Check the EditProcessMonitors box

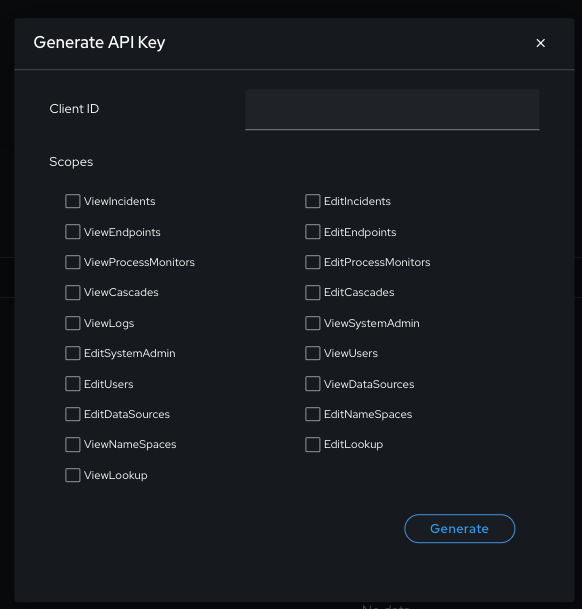[x=313, y=262]
